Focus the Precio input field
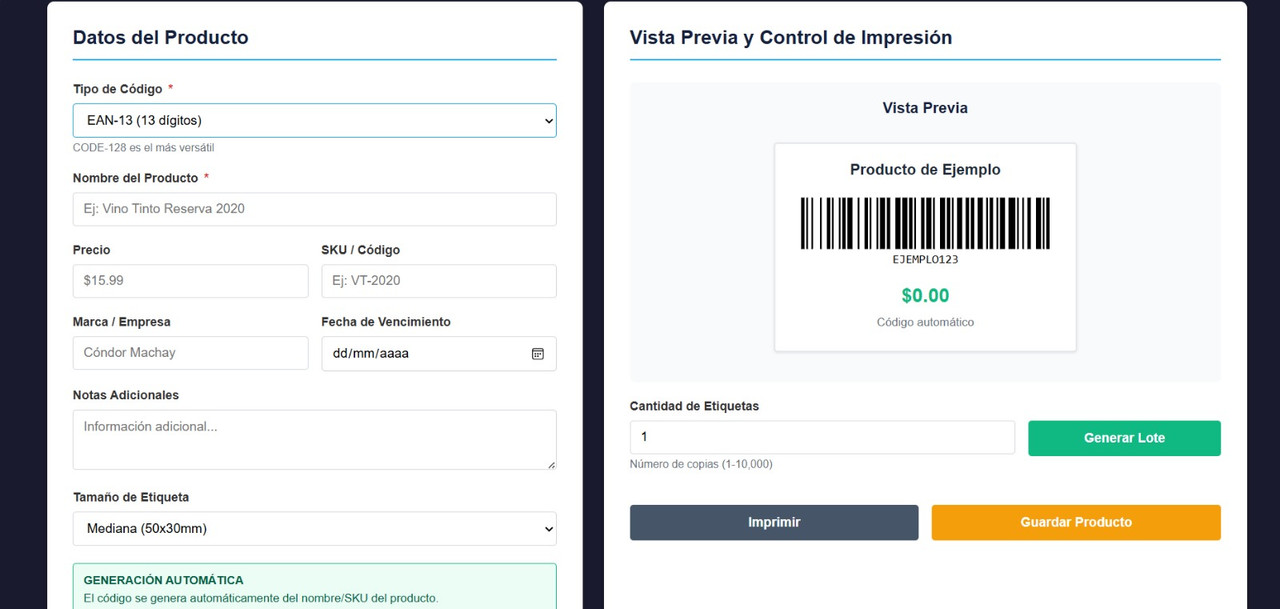The height and width of the screenshot is (609, 1280). pos(190,281)
